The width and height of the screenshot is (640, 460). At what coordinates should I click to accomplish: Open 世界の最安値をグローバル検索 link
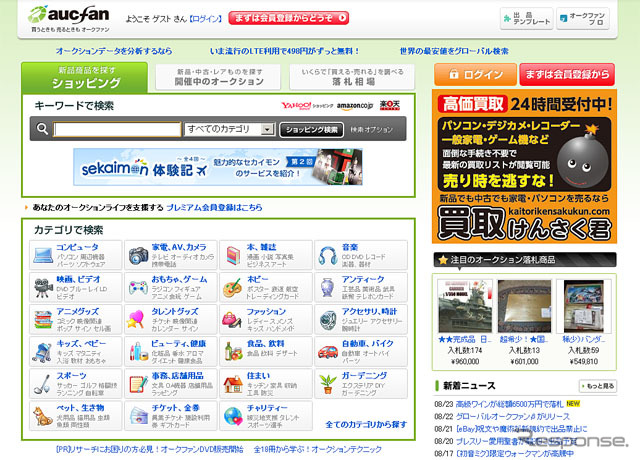pyautogui.click(x=454, y=51)
